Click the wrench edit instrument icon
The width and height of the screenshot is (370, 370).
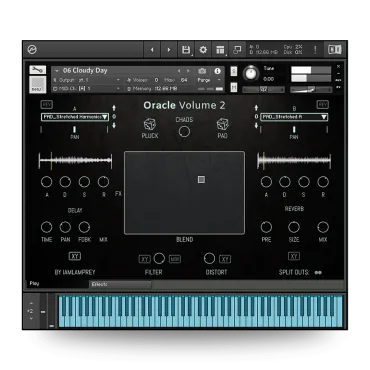[37, 70]
